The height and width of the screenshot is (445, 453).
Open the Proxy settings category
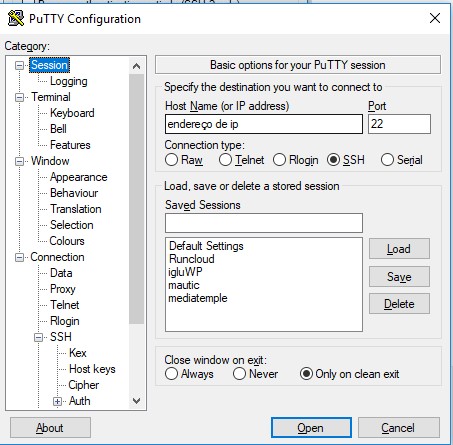(x=63, y=289)
